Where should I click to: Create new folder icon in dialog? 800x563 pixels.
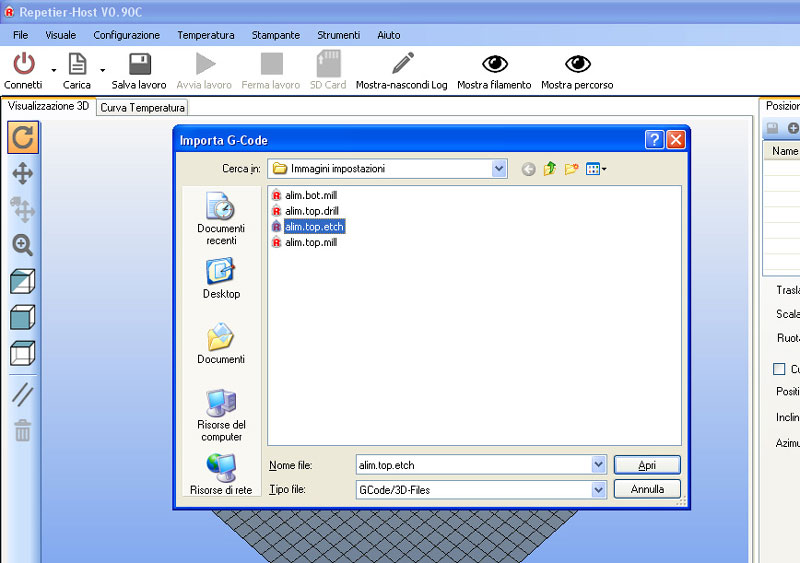pyautogui.click(x=571, y=168)
